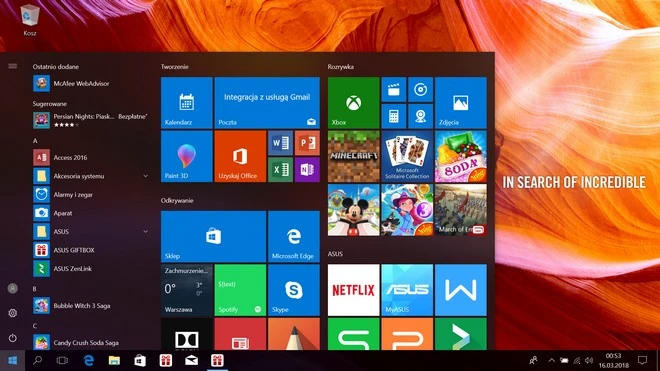Open the Word tile
This screenshot has width=660, height=371.
click(x=280, y=143)
